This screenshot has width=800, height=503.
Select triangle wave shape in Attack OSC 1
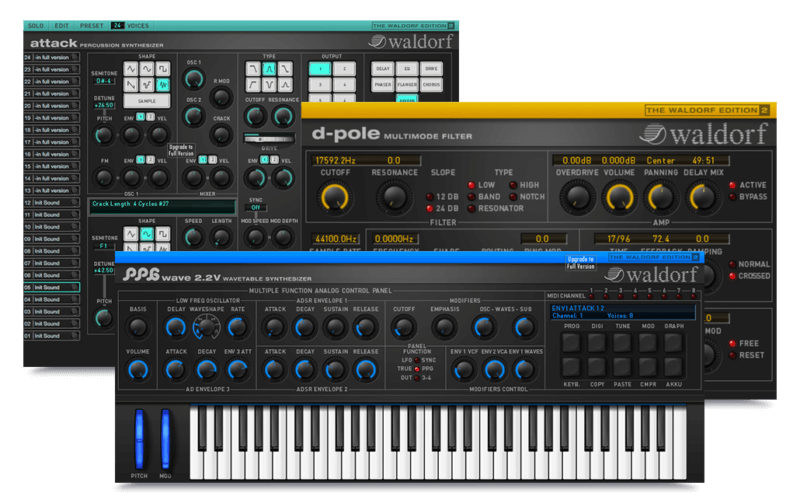[131, 68]
